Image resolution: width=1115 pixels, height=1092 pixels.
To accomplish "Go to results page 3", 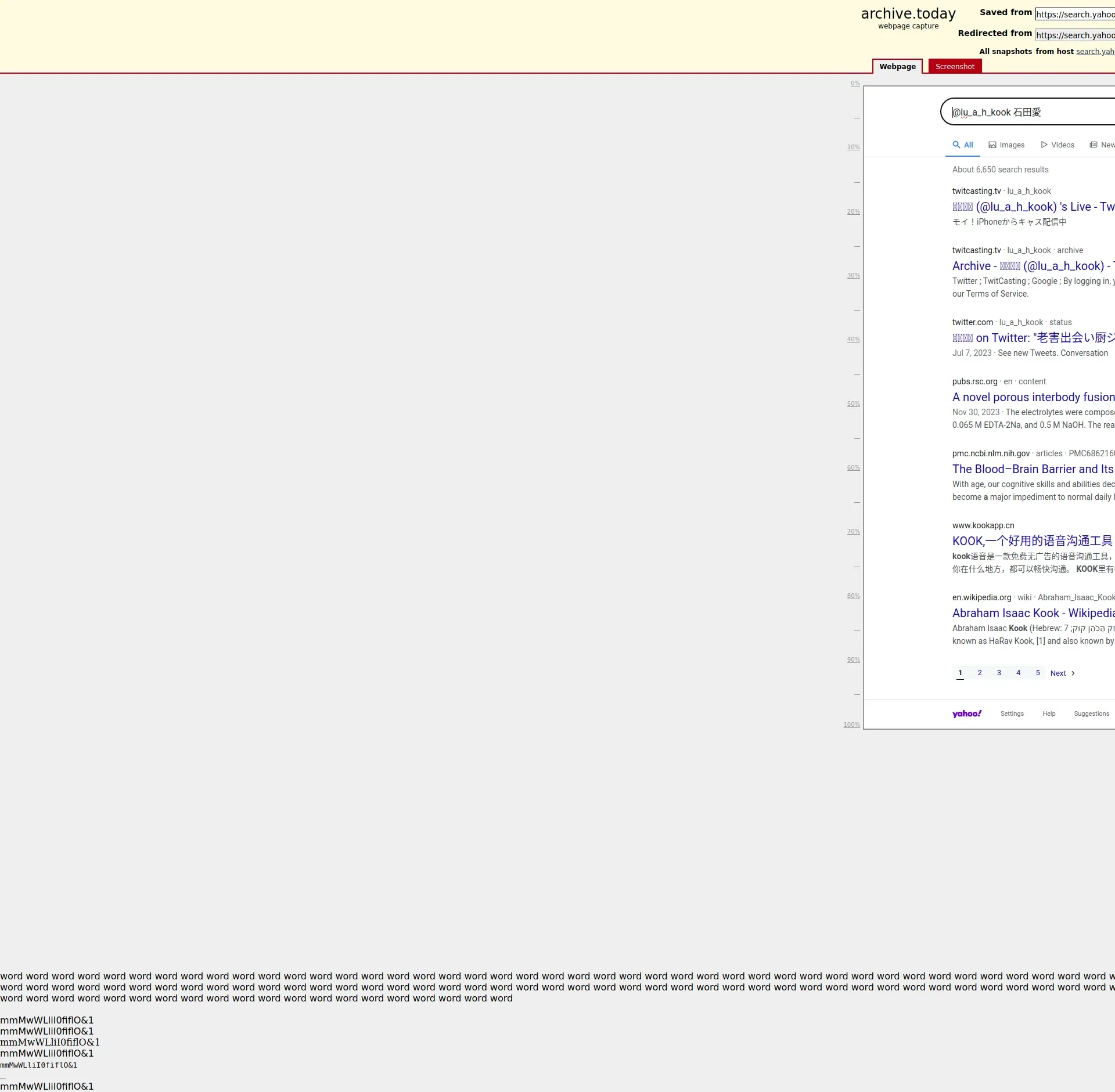I will [x=999, y=673].
